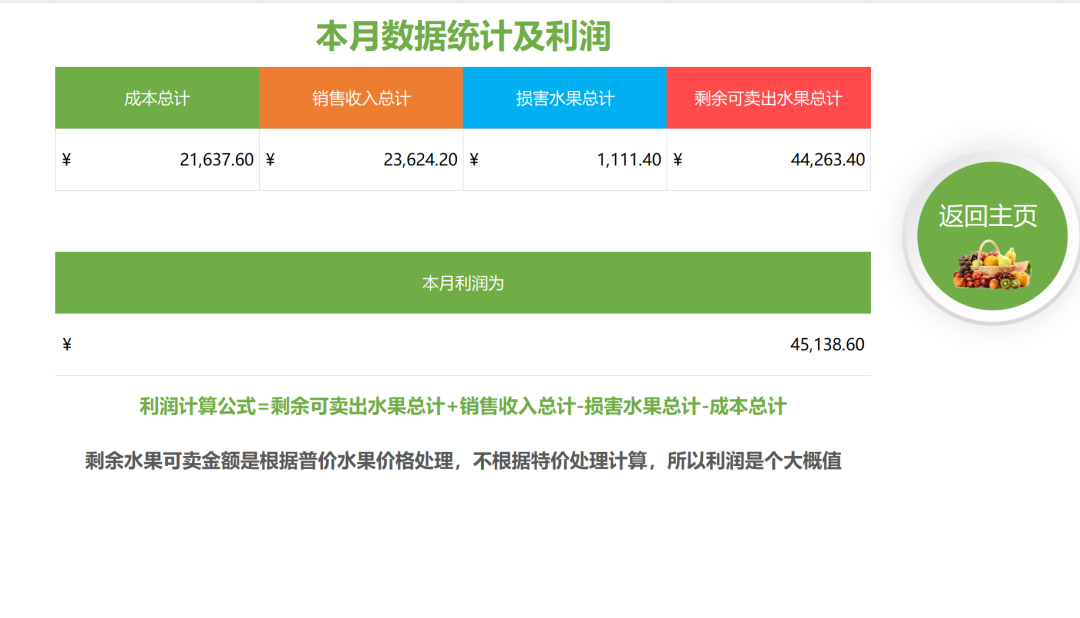Click the yen symbol before 44,263.40

pos(678,160)
